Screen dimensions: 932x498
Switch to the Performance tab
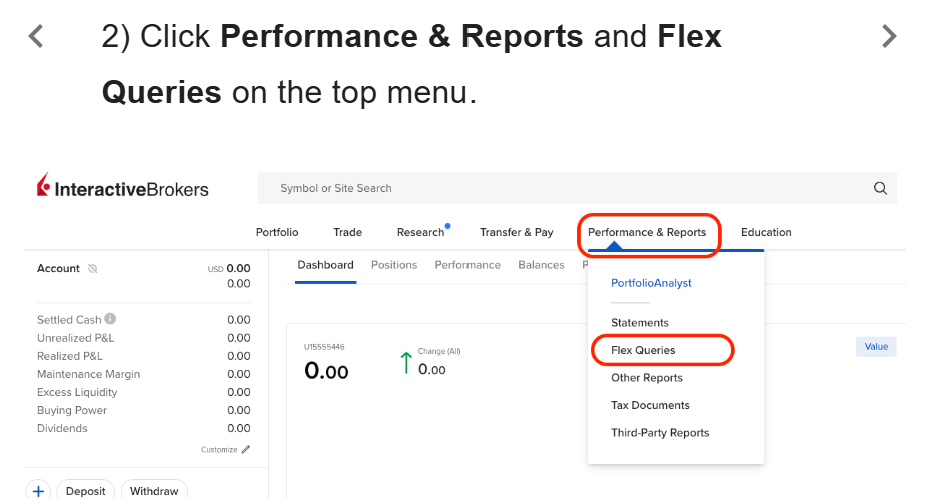(x=468, y=265)
